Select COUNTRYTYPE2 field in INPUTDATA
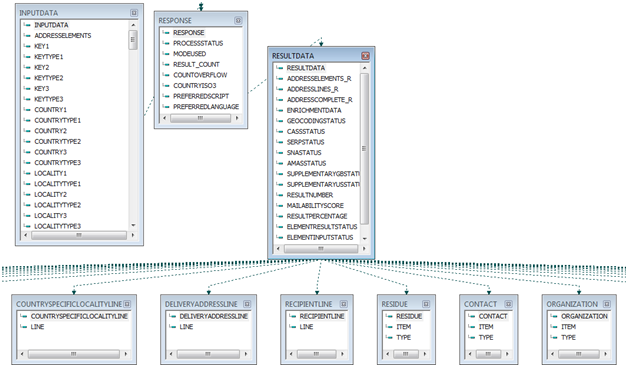The width and height of the screenshot is (628, 367). coord(57,141)
